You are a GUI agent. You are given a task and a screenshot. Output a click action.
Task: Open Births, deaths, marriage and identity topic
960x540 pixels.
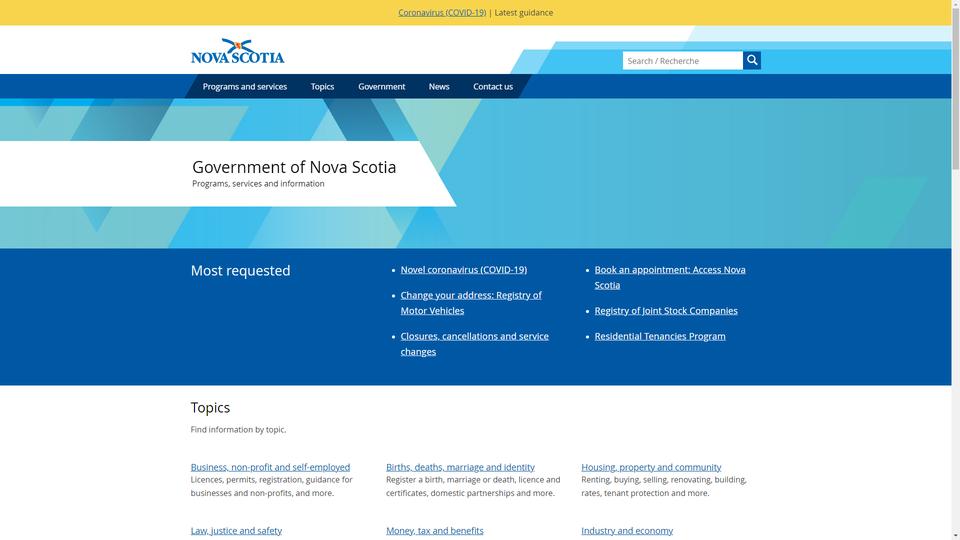coord(460,467)
